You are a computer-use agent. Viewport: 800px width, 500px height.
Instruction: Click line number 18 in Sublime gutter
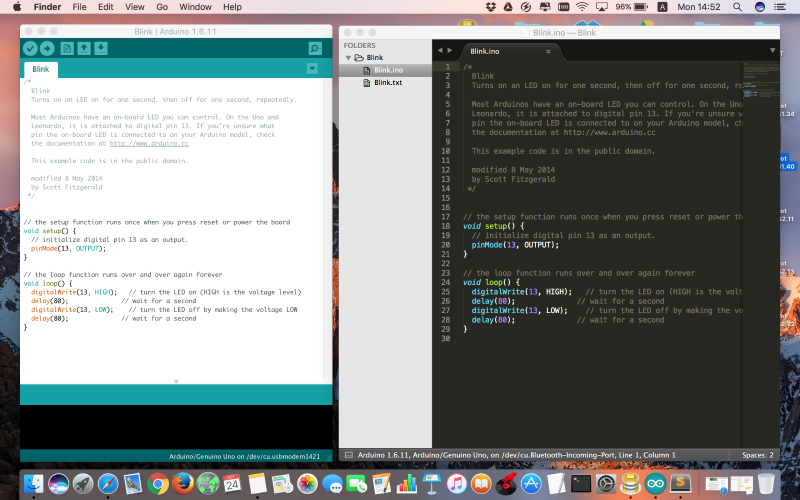click(445, 226)
